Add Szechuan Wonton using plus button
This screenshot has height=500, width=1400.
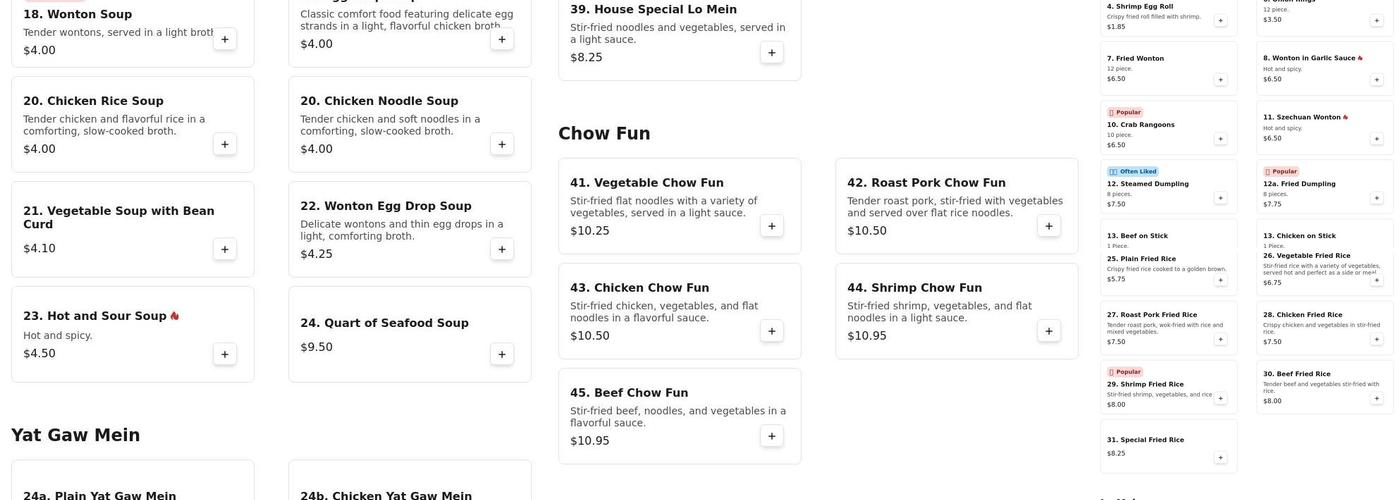[1377, 139]
